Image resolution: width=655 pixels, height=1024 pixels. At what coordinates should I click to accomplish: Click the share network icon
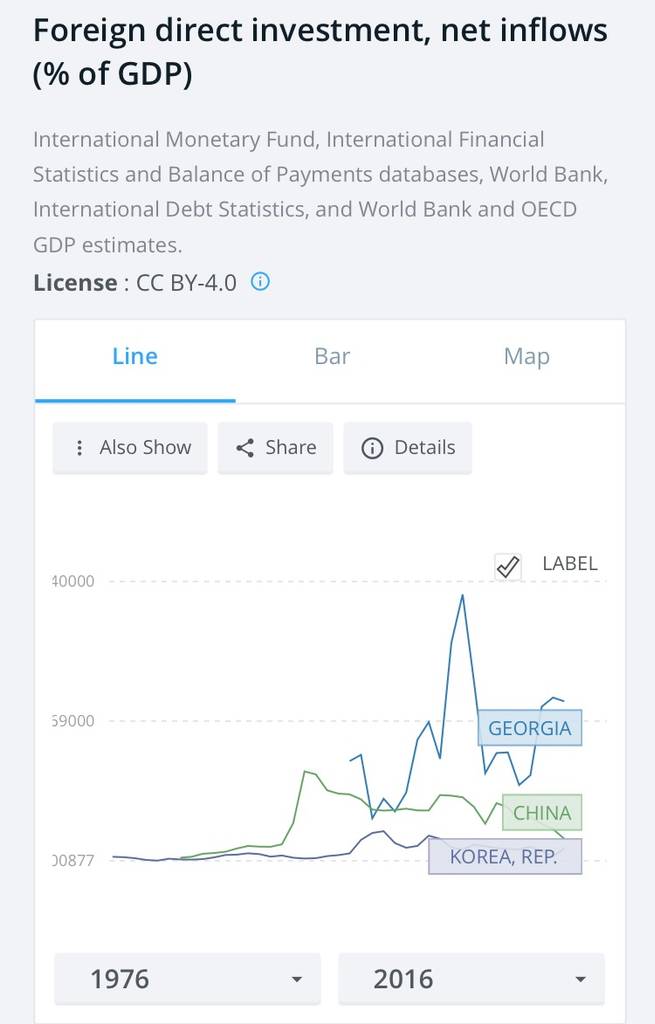point(245,447)
